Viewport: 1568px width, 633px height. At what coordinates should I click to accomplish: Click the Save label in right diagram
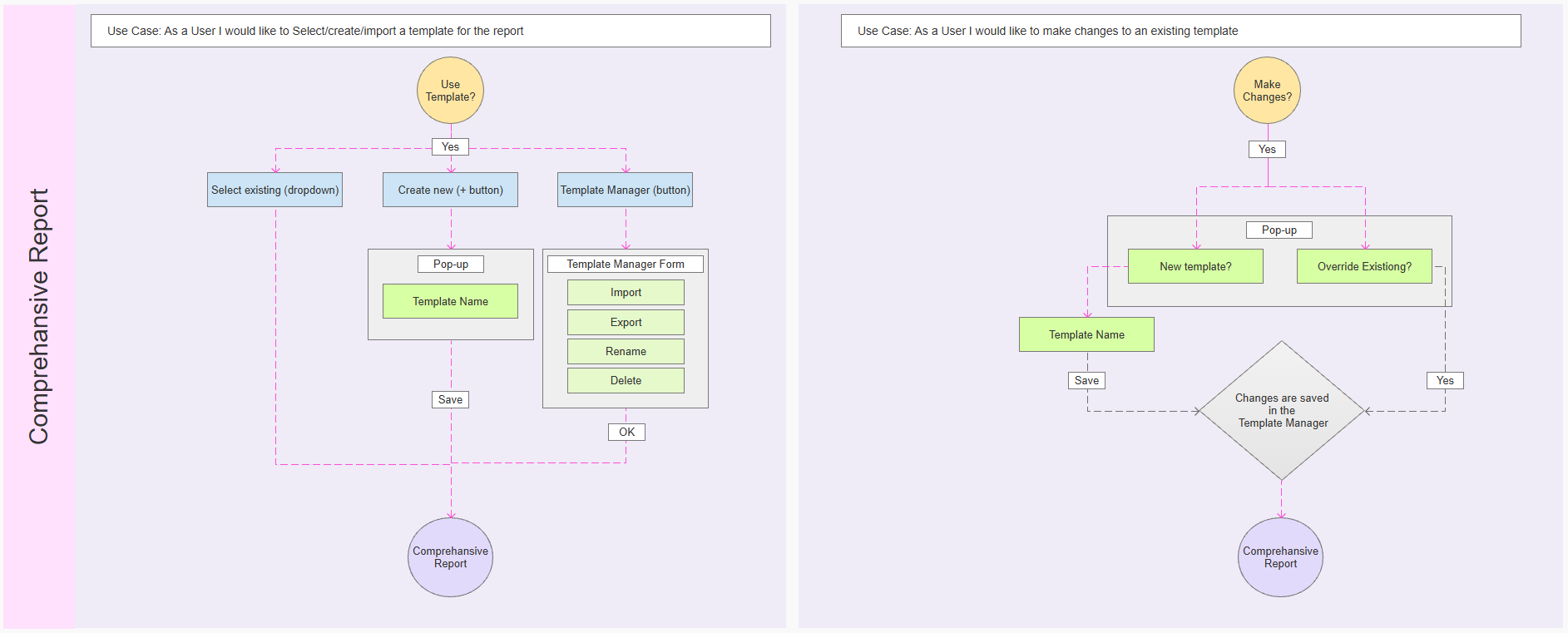click(1087, 381)
